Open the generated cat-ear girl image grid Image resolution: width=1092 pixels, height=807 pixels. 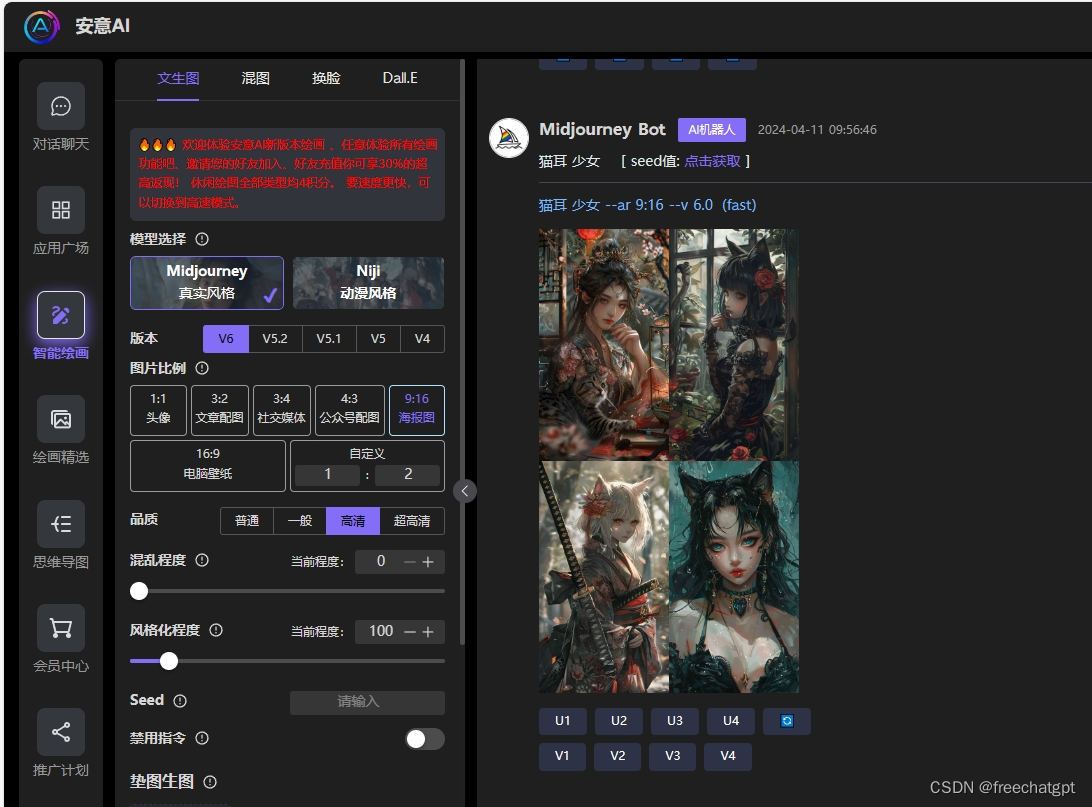tap(669, 461)
